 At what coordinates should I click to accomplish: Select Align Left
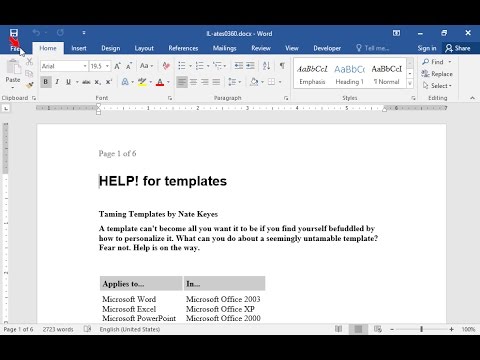tap(182, 82)
